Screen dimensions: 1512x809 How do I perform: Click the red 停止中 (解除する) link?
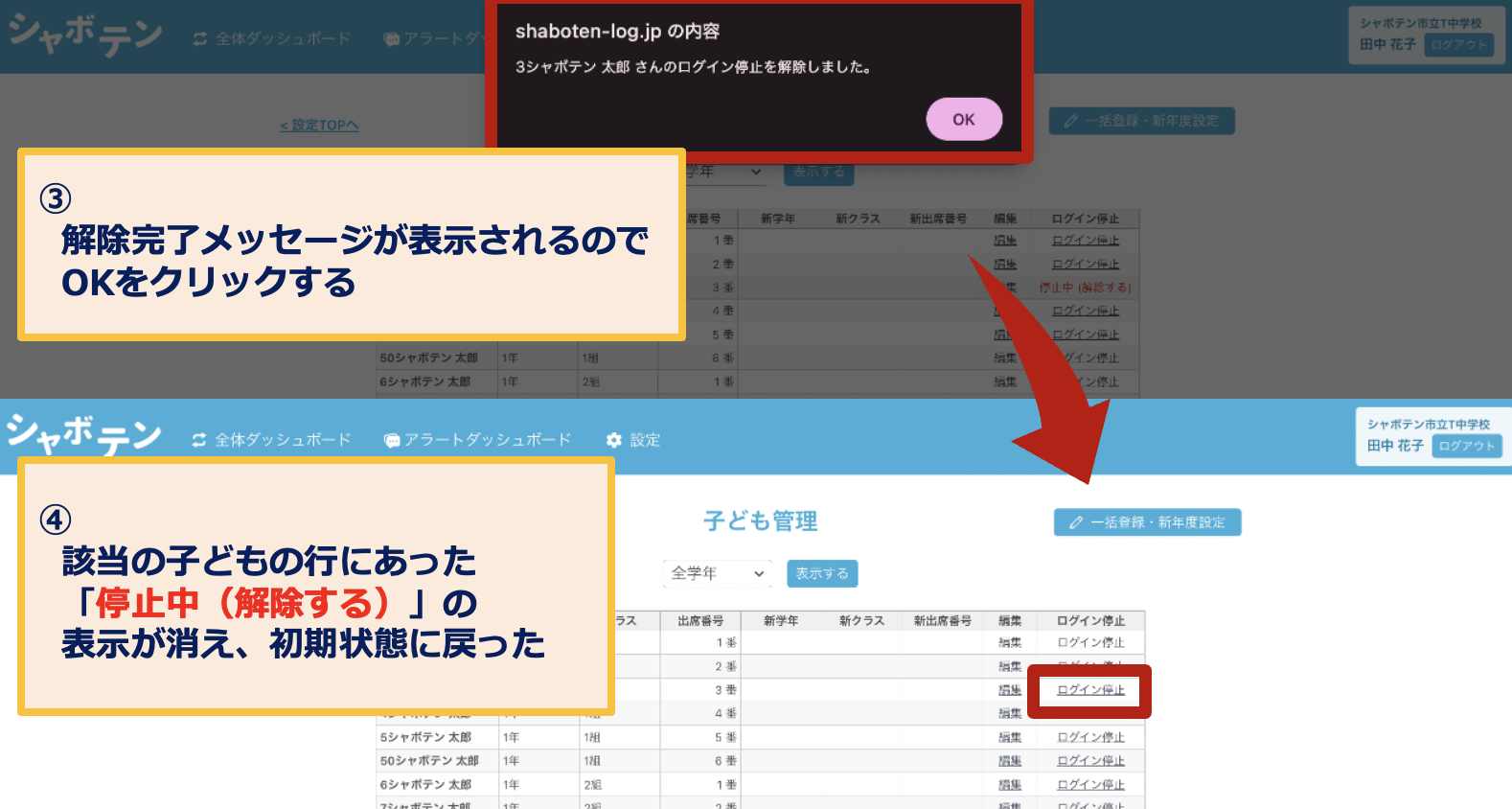pos(1085,288)
